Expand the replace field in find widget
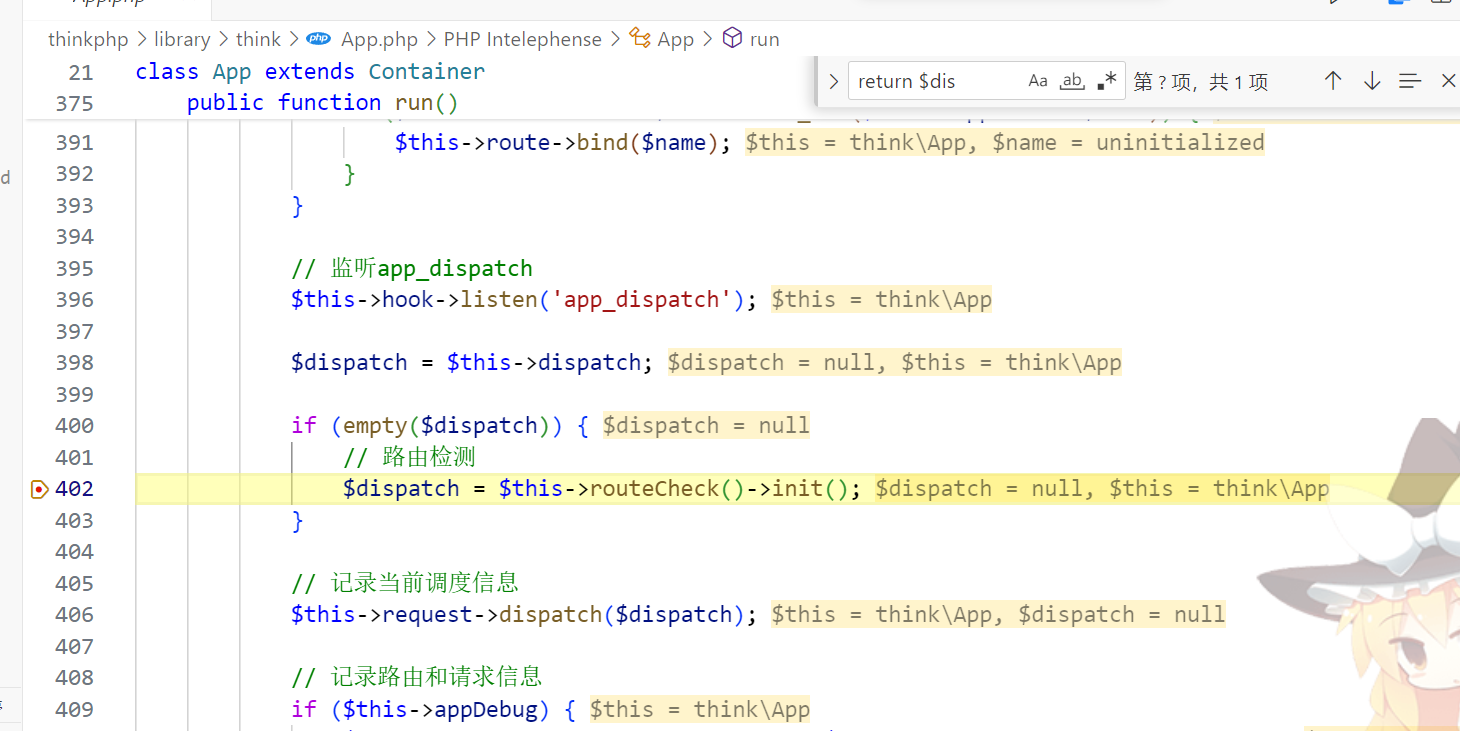The height and width of the screenshot is (731, 1460). pyautogui.click(x=833, y=81)
